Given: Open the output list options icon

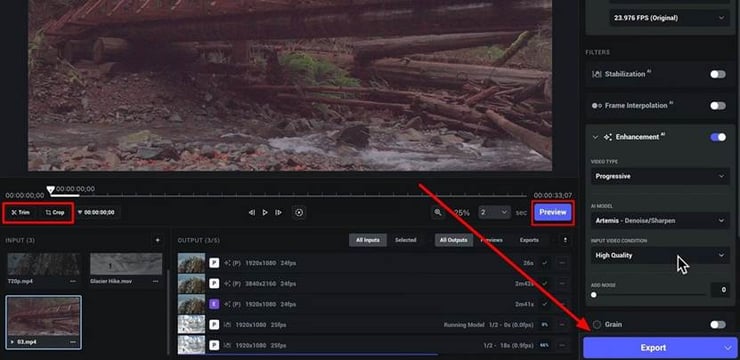Looking at the screenshot, I should tap(565, 240).
